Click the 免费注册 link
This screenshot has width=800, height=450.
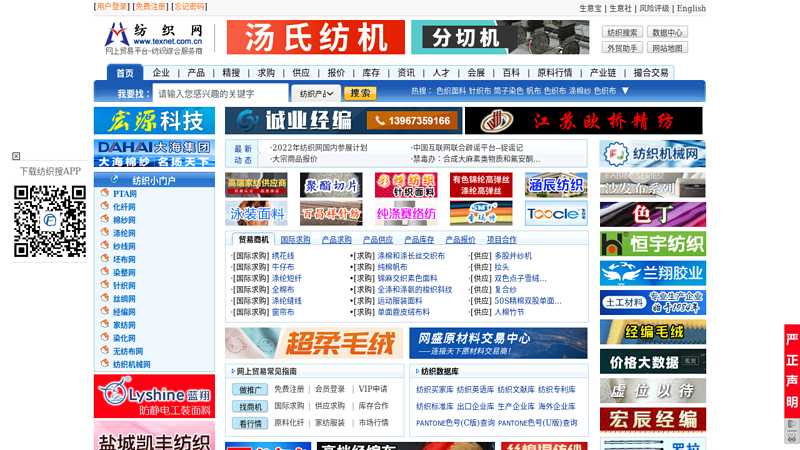(x=151, y=7)
